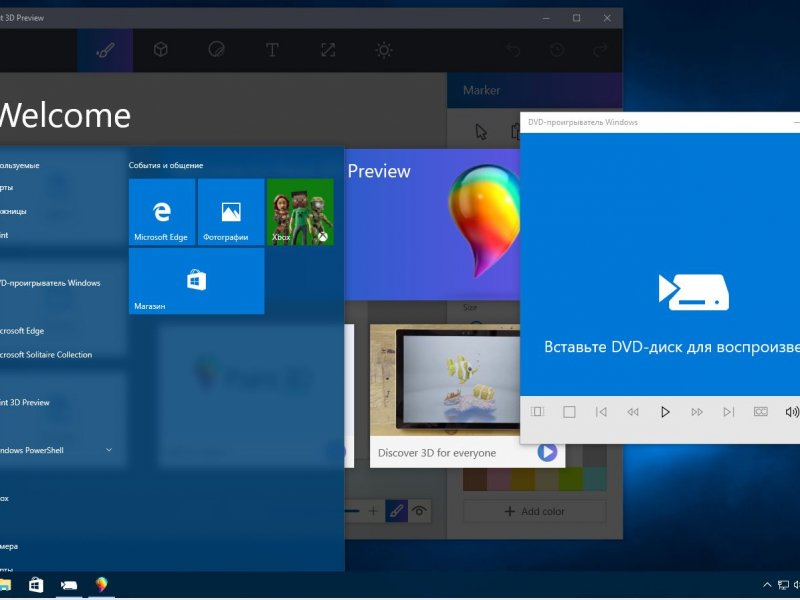Start playback in the DVD player
This screenshot has height=600, width=800.
[x=665, y=412]
